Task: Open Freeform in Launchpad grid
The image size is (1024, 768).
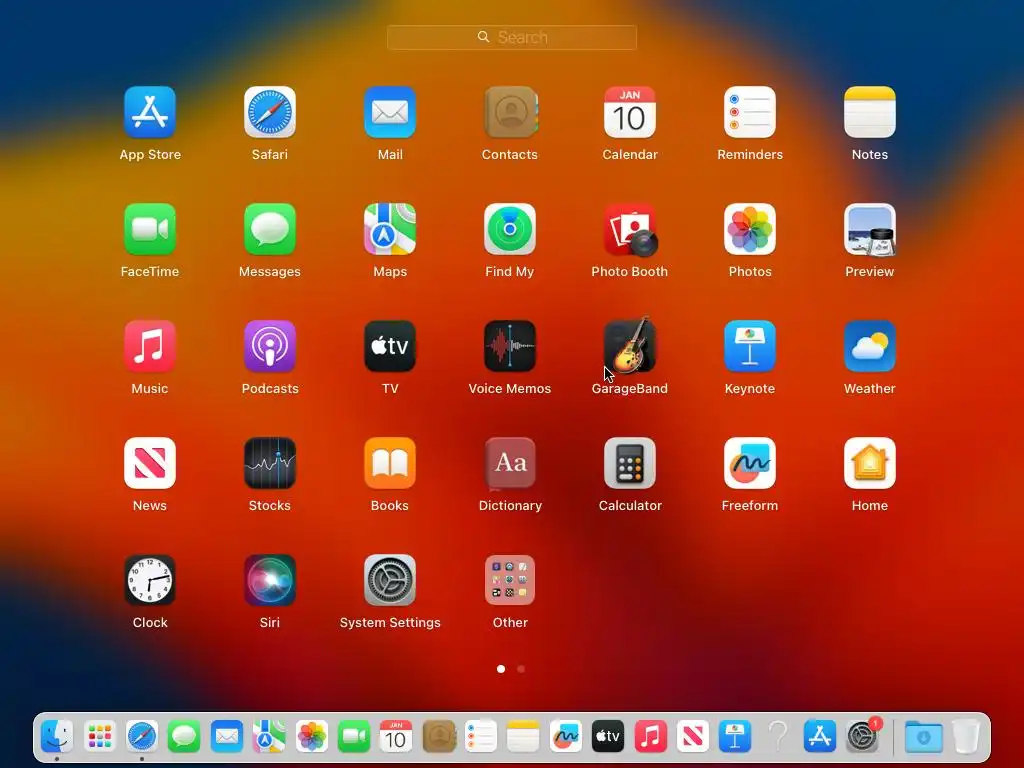Action: coord(750,463)
